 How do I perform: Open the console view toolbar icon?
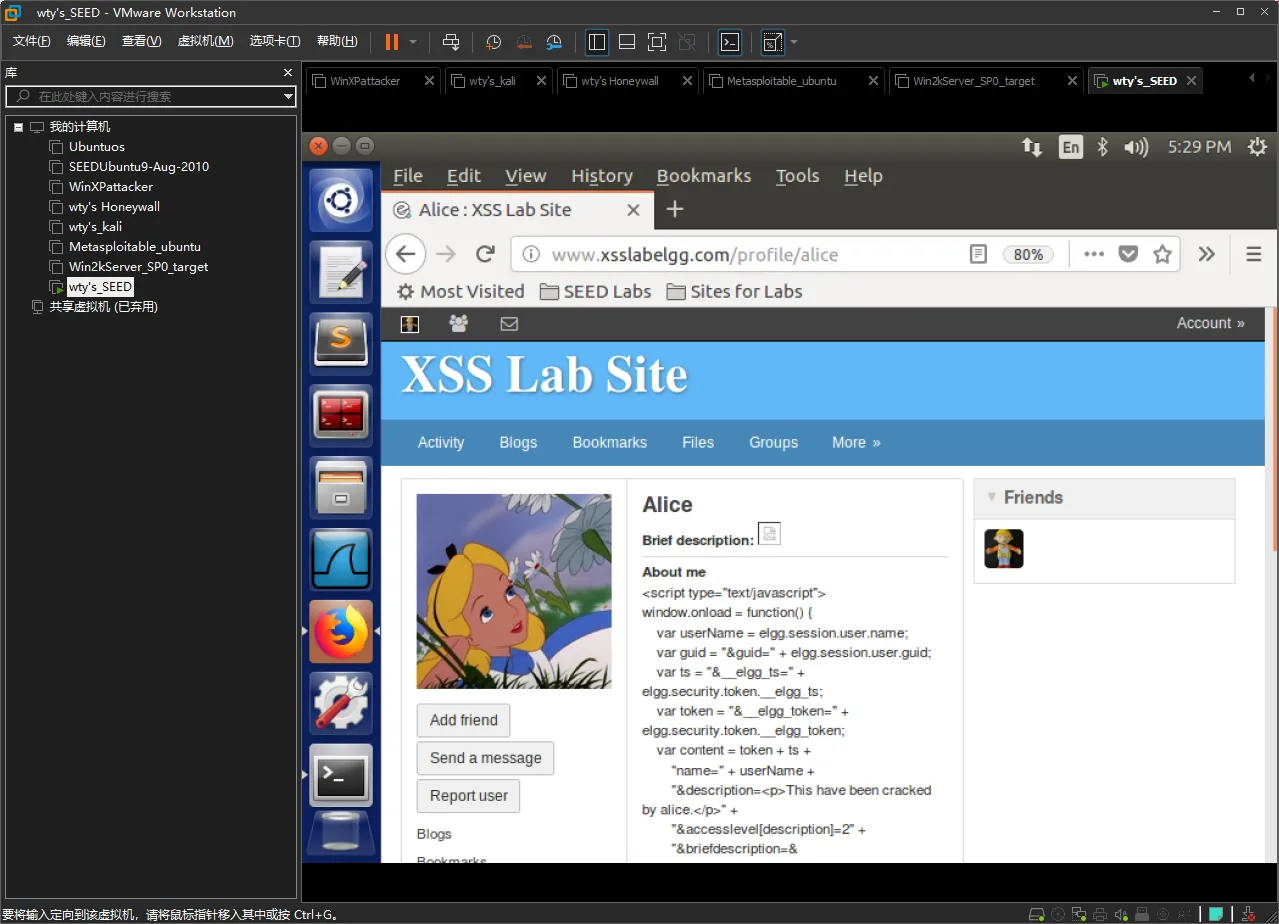(x=731, y=42)
